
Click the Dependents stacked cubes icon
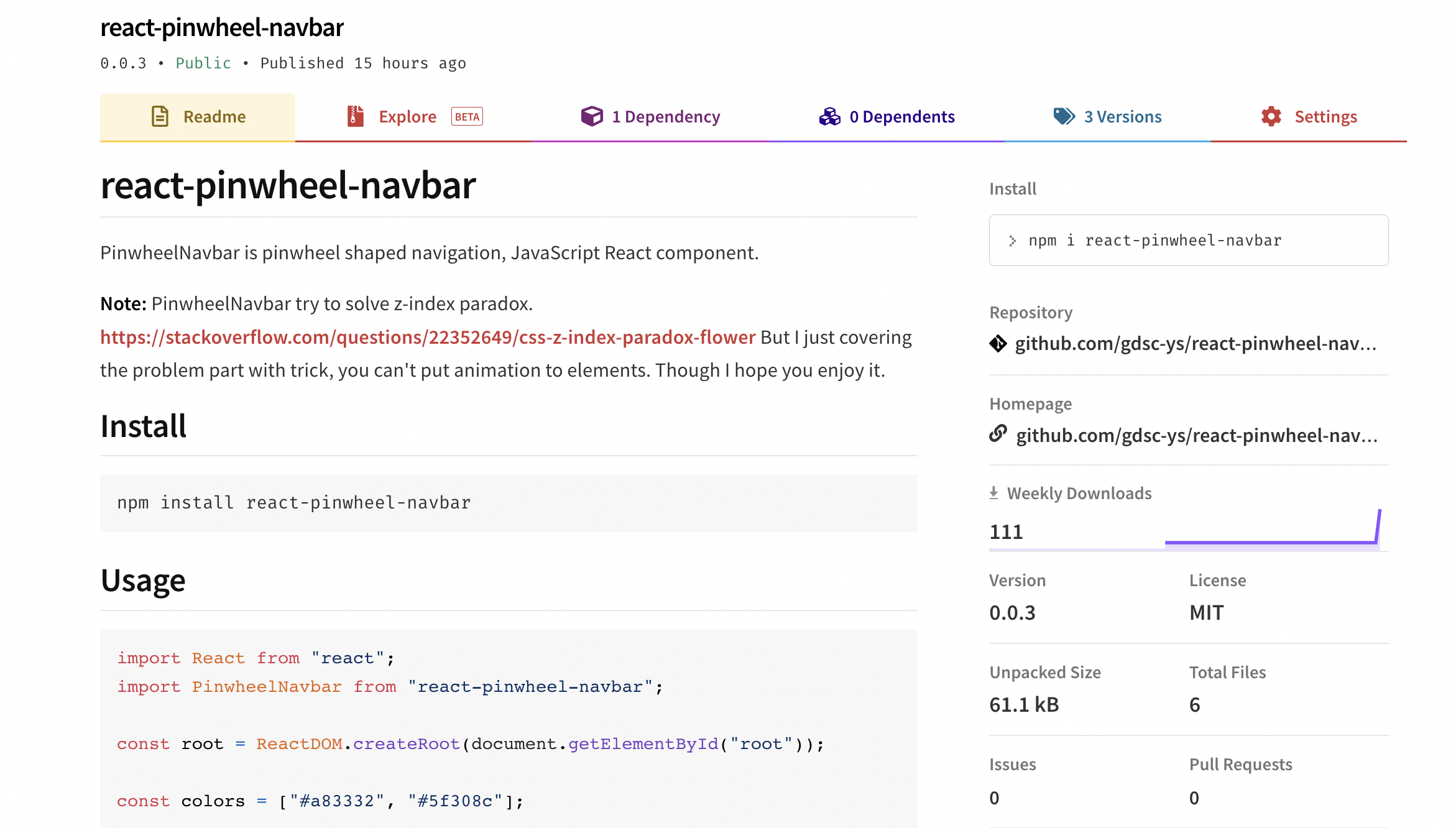[x=829, y=116]
